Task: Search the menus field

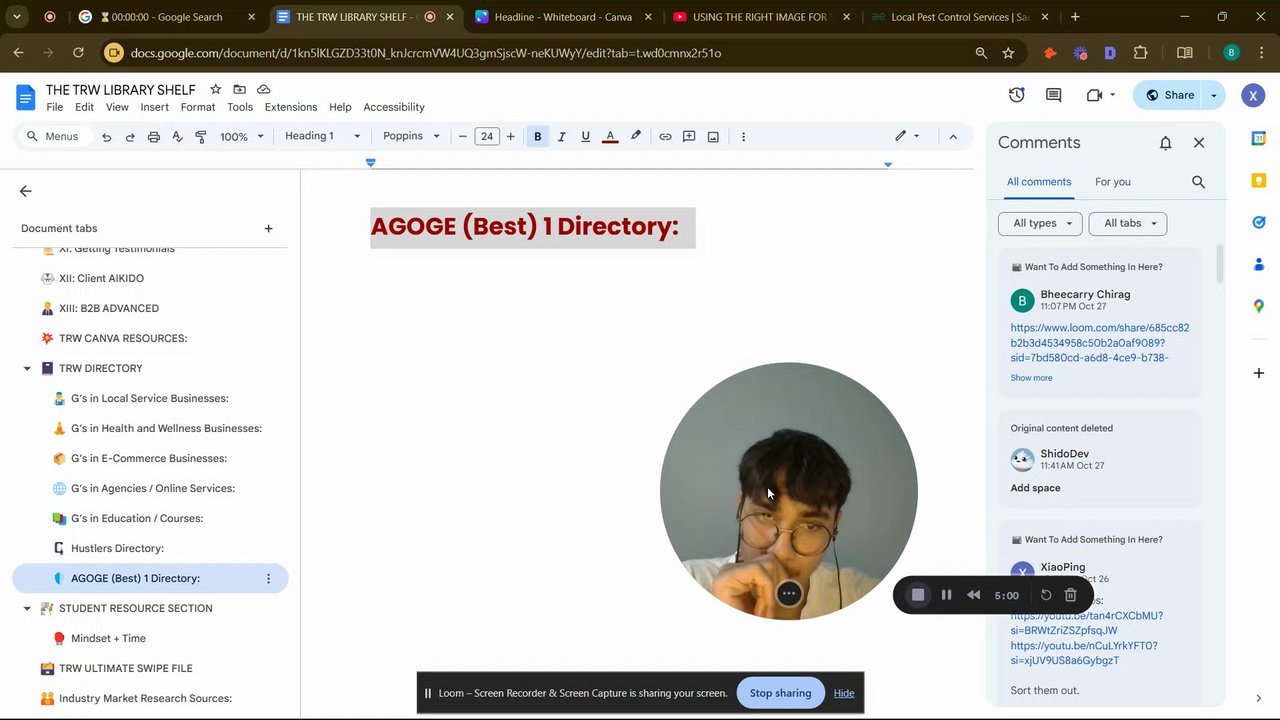Action: [53, 137]
